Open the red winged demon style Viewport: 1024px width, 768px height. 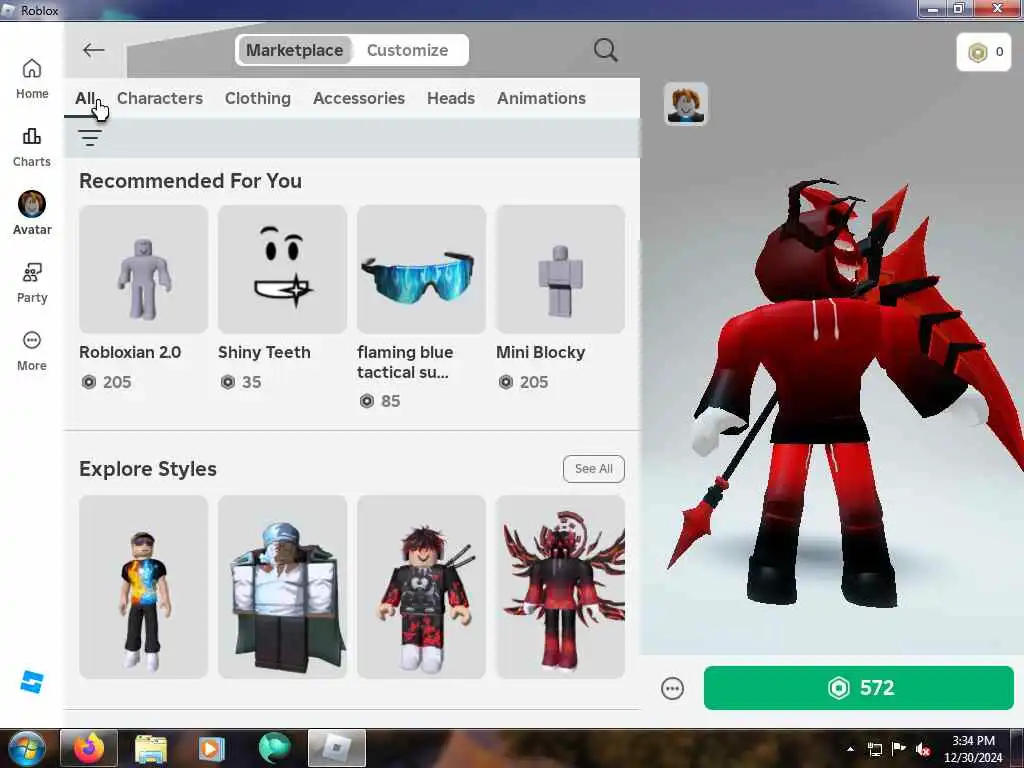click(560, 586)
